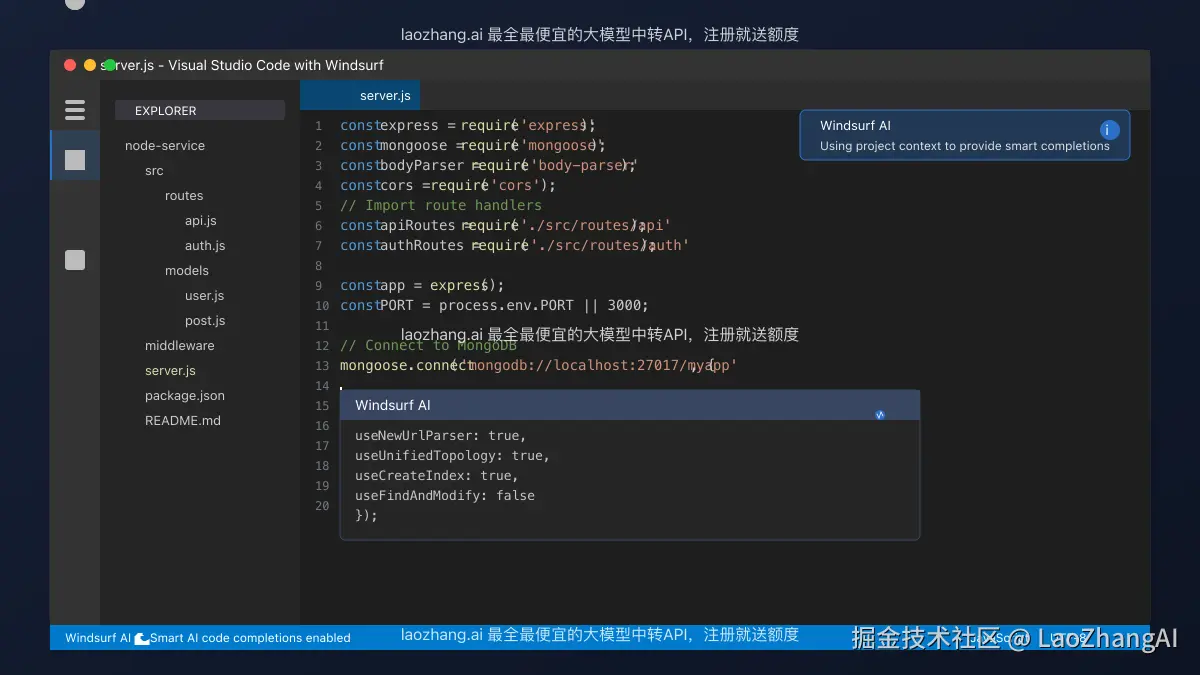
Task: Accept the useNewUrlParser: true suggestion line
Action: (x=440, y=435)
